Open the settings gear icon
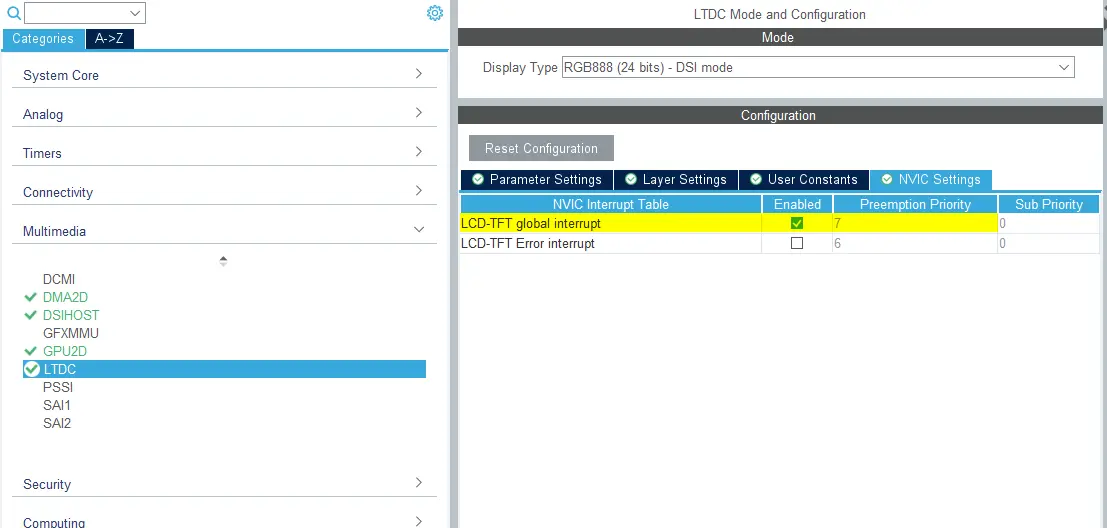 (x=434, y=13)
